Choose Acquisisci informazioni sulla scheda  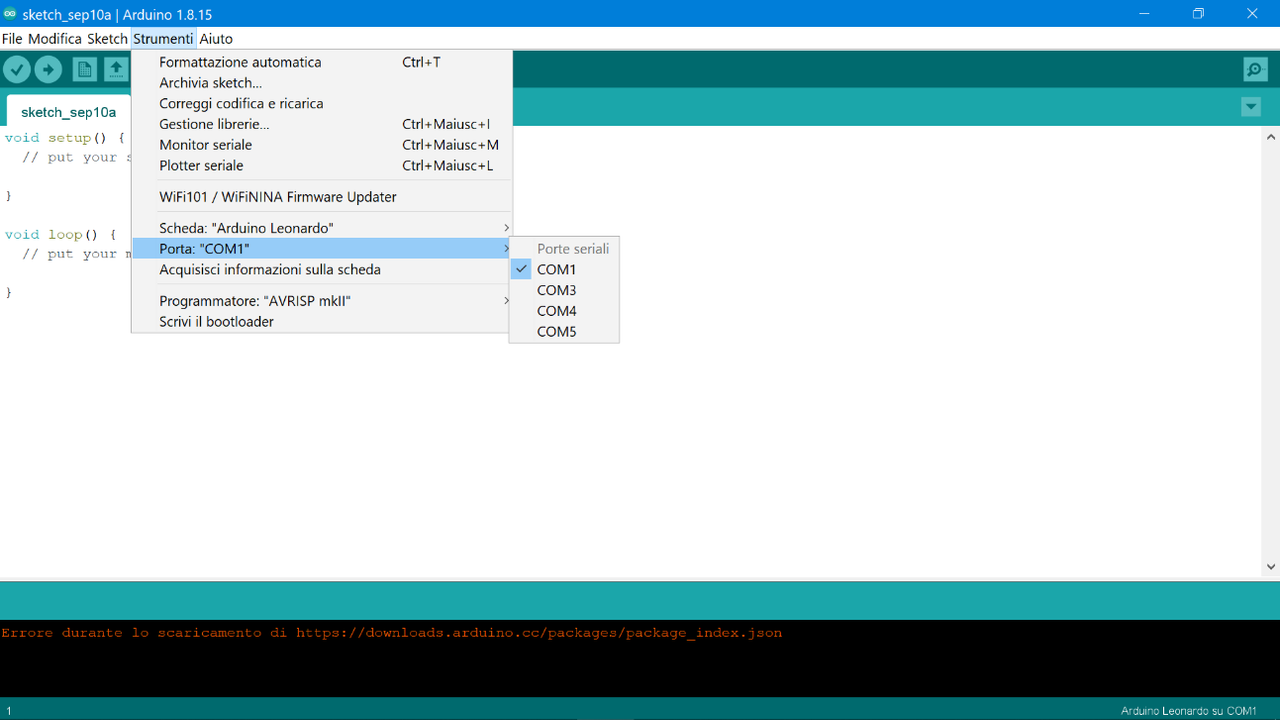321,270
